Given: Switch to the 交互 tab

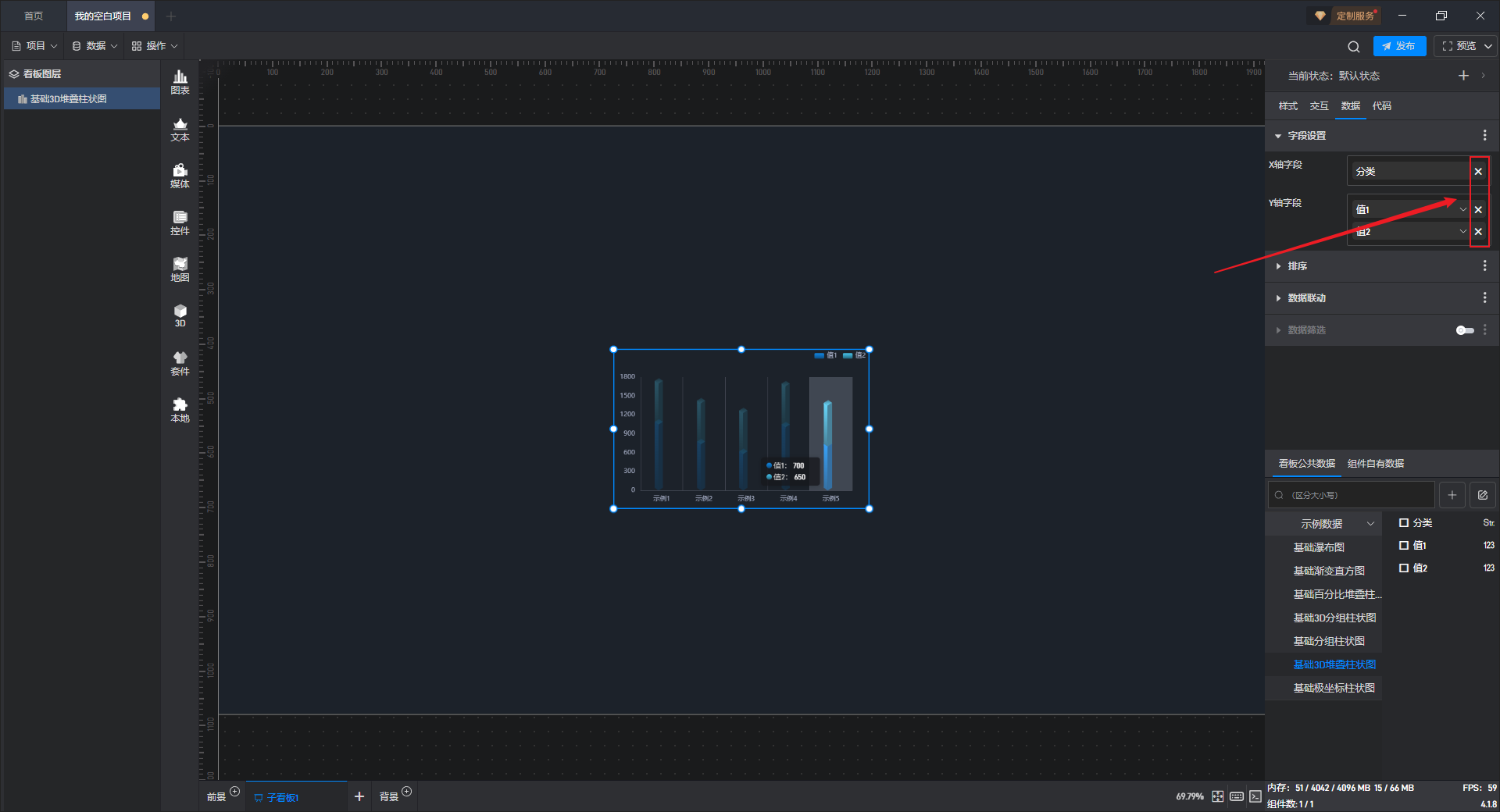Looking at the screenshot, I should pyautogui.click(x=1319, y=106).
